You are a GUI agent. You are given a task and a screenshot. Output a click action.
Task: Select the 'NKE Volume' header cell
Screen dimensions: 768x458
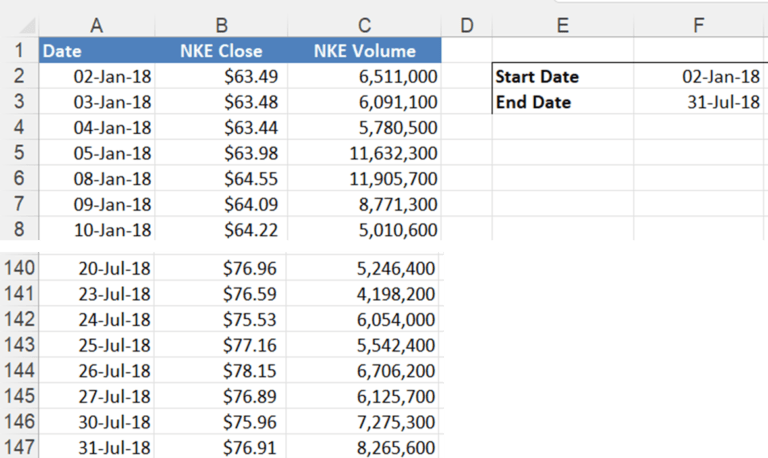[x=363, y=50]
